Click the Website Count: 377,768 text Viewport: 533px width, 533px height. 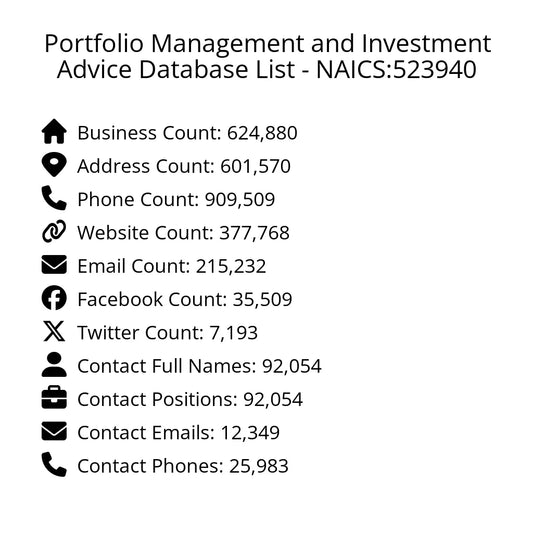tap(183, 233)
